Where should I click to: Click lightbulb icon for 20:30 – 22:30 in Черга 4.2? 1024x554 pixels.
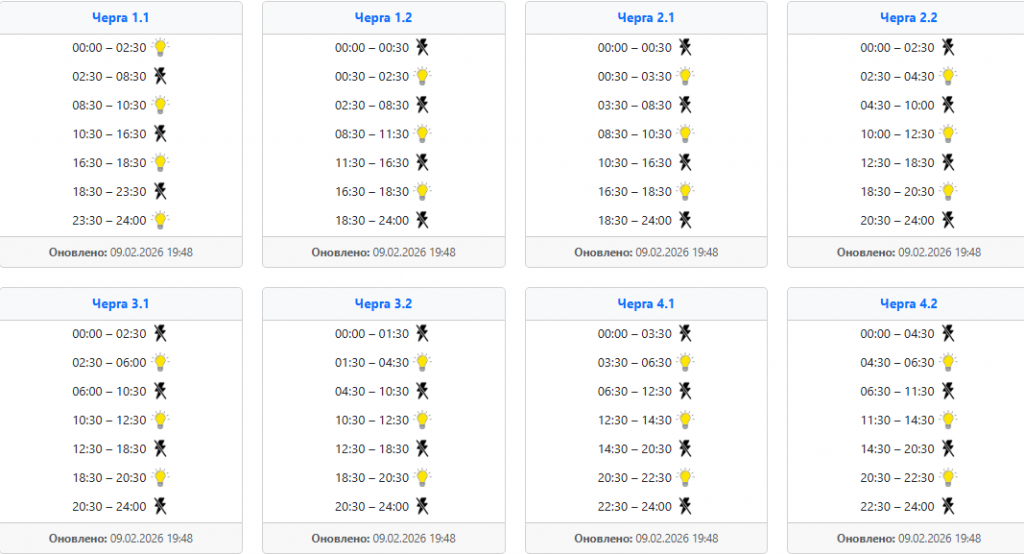[948, 478]
